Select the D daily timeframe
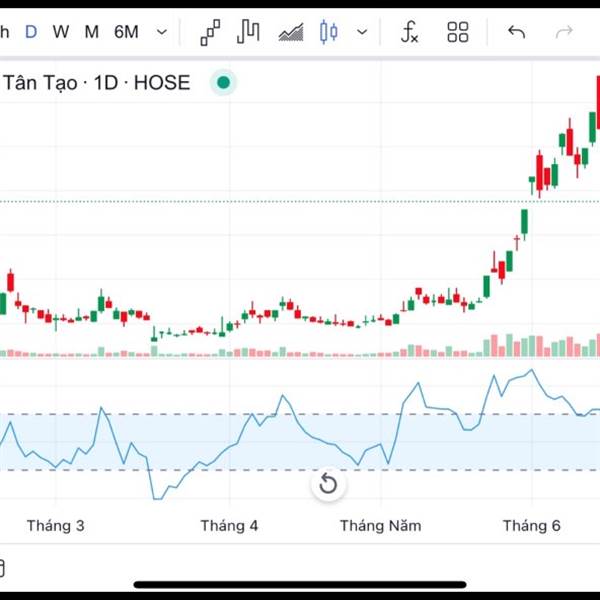Image resolution: width=600 pixels, height=600 pixels. tap(31, 32)
